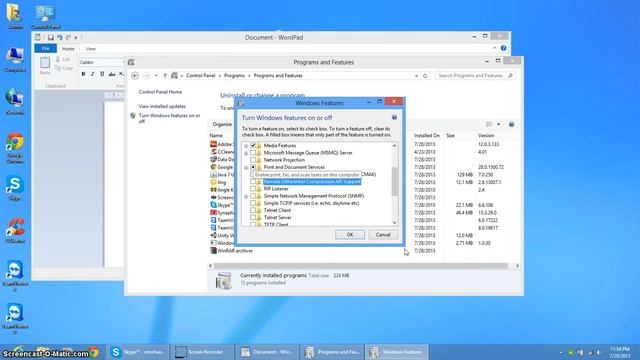Check the Microsoft Message Queue (MSMQ) Server box
Image resolution: width=640 pixels, height=360 pixels.
coord(253,153)
